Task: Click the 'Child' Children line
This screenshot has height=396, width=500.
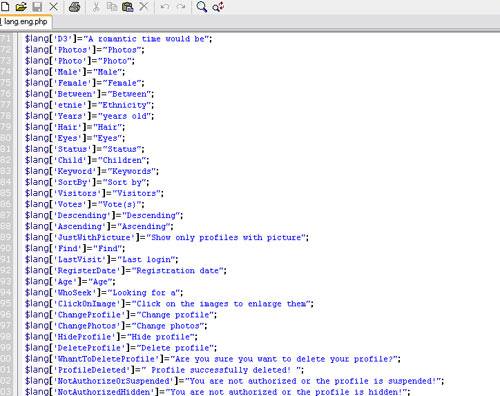Action: (87, 160)
